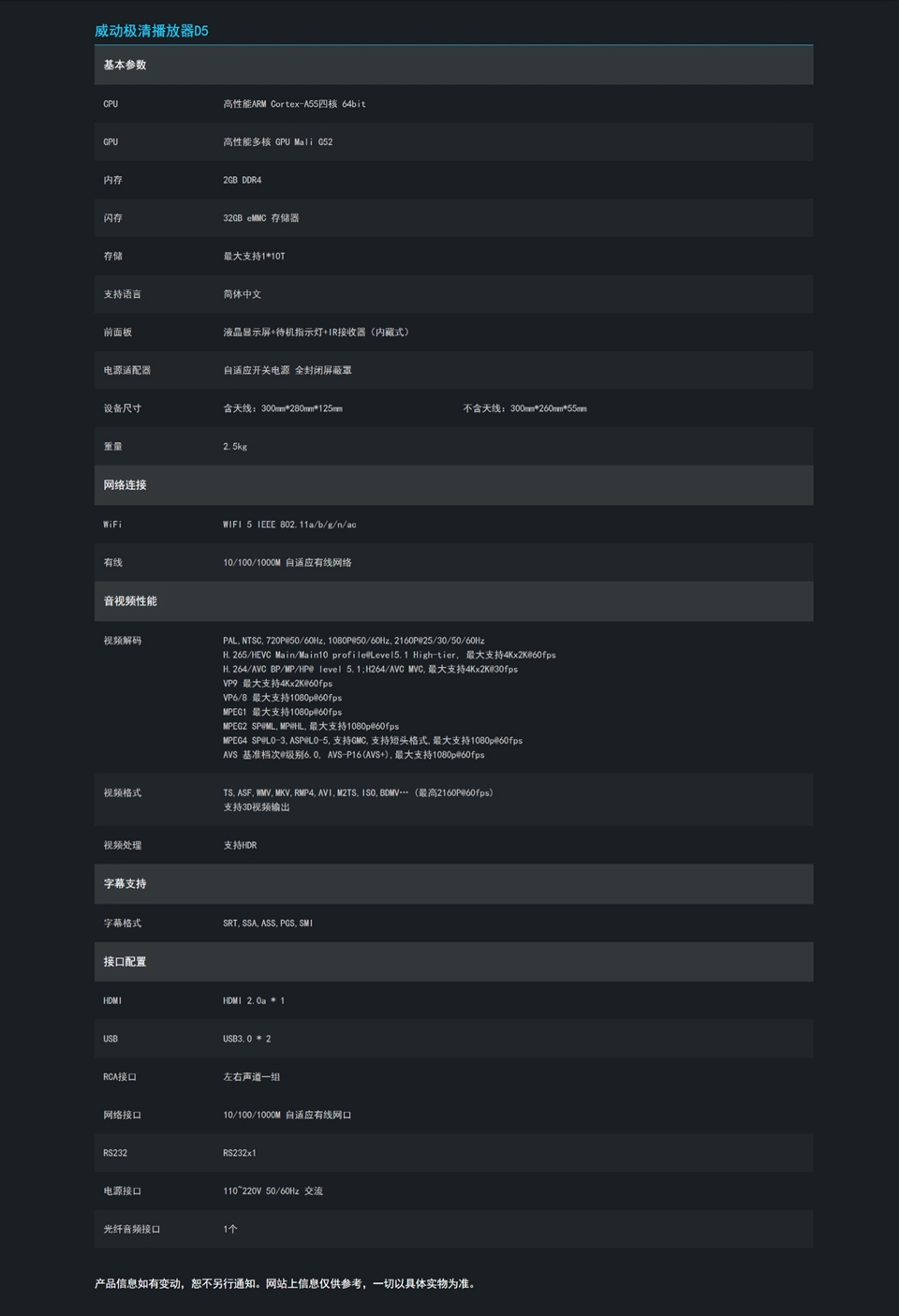Click the 产品信息如有变动 disclaimer text
This screenshot has height=1316, width=899.
coord(286,1283)
